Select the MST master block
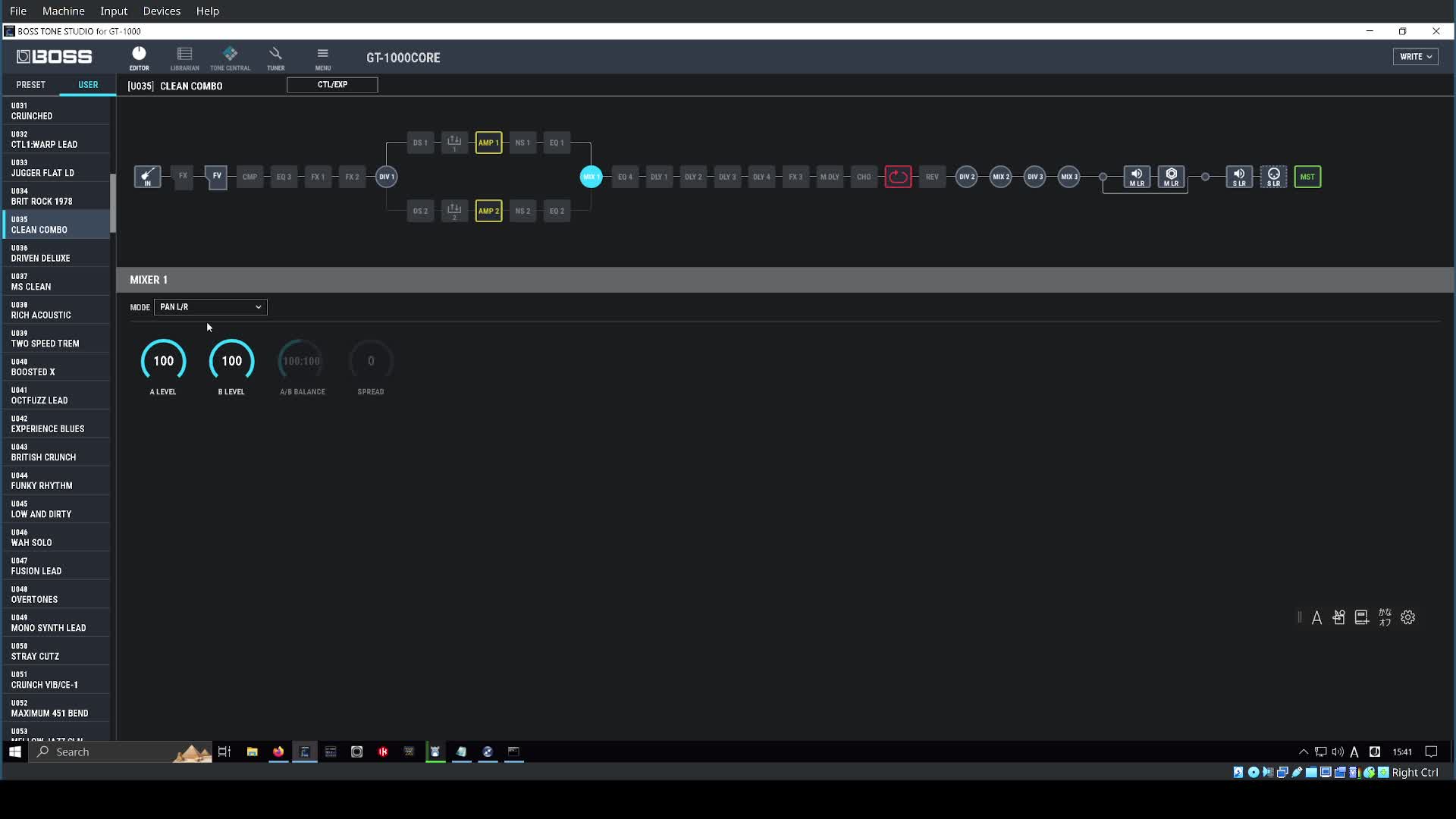Screen dimensions: 1456x819 tap(1307, 177)
